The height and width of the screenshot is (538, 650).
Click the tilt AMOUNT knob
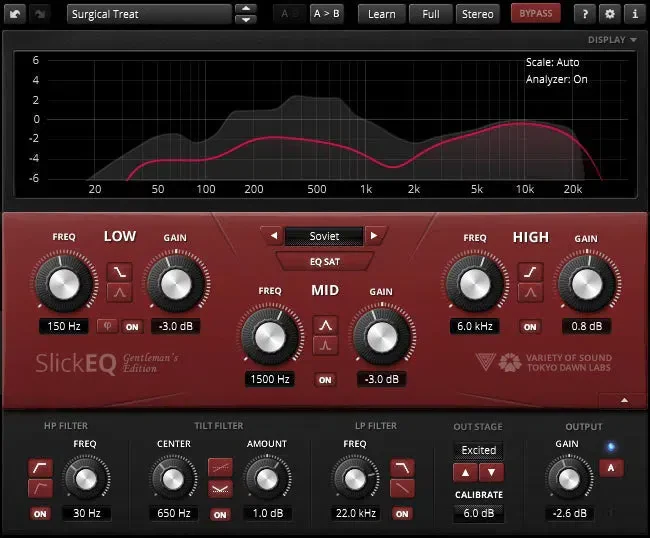click(267, 479)
